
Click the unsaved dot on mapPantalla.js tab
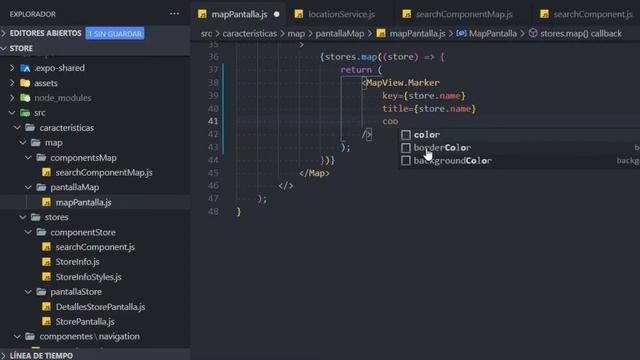[277, 14]
